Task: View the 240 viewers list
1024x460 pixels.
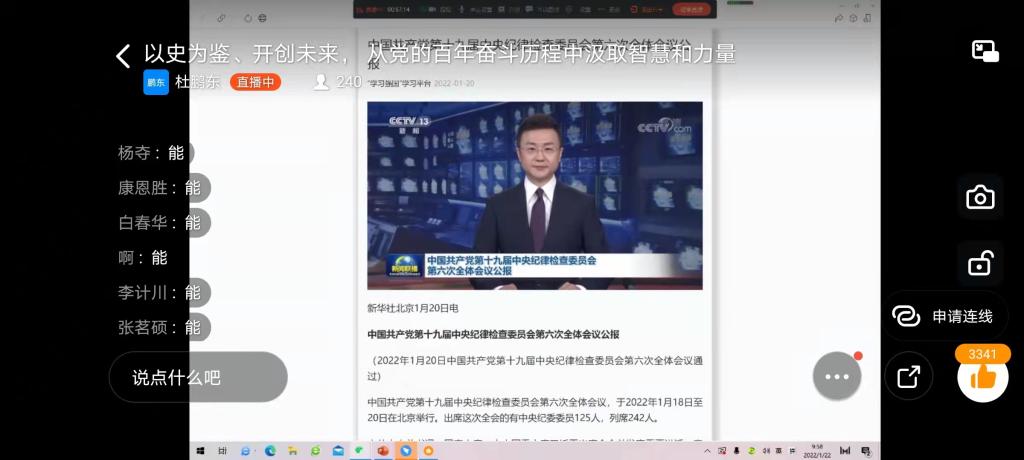Action: (338, 82)
